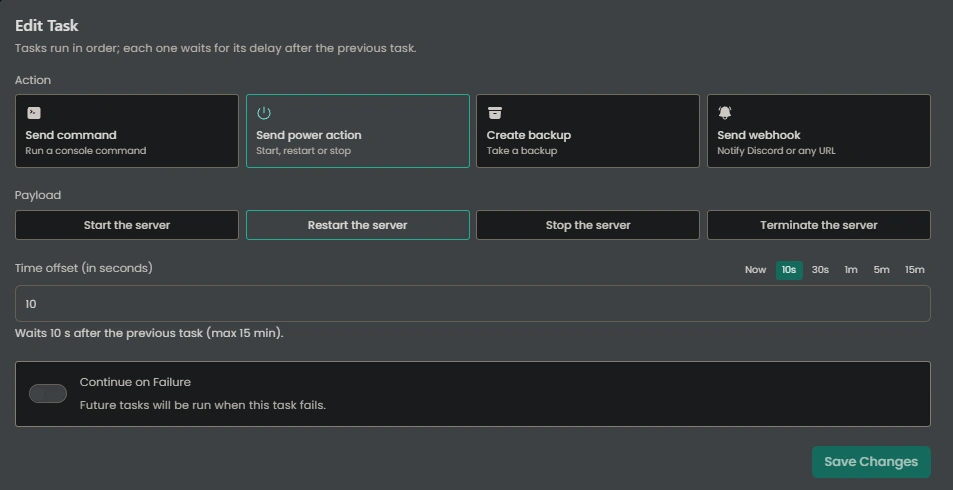This screenshot has width=953, height=490.
Task: Choose the 5m offset preset
Action: point(881,270)
